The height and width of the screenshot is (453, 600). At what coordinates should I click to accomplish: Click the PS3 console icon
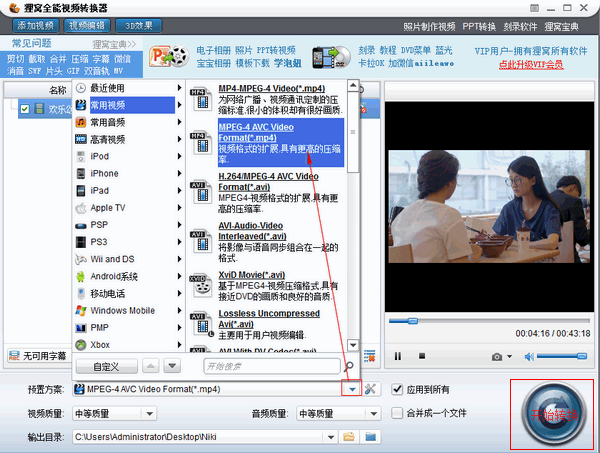81,242
